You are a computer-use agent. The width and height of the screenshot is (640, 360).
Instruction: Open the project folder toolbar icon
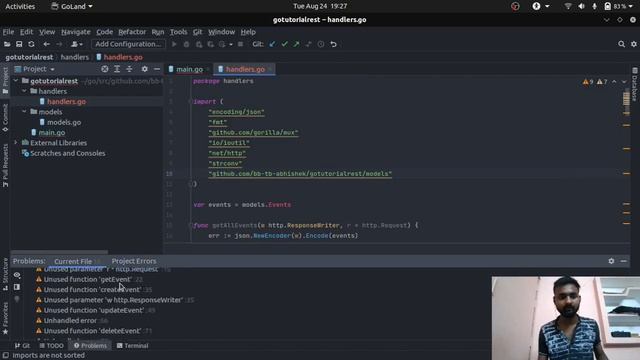point(7,44)
